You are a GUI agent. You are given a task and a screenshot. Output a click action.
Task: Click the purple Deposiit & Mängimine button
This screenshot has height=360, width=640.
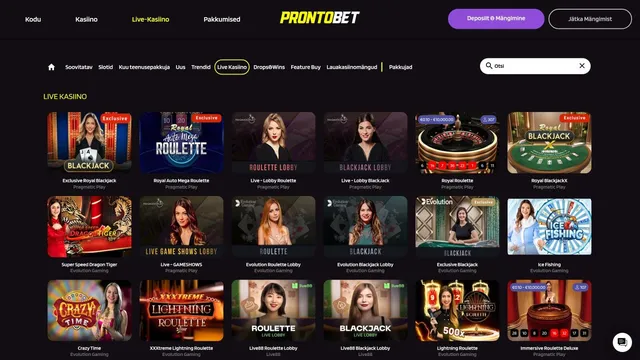(x=496, y=19)
